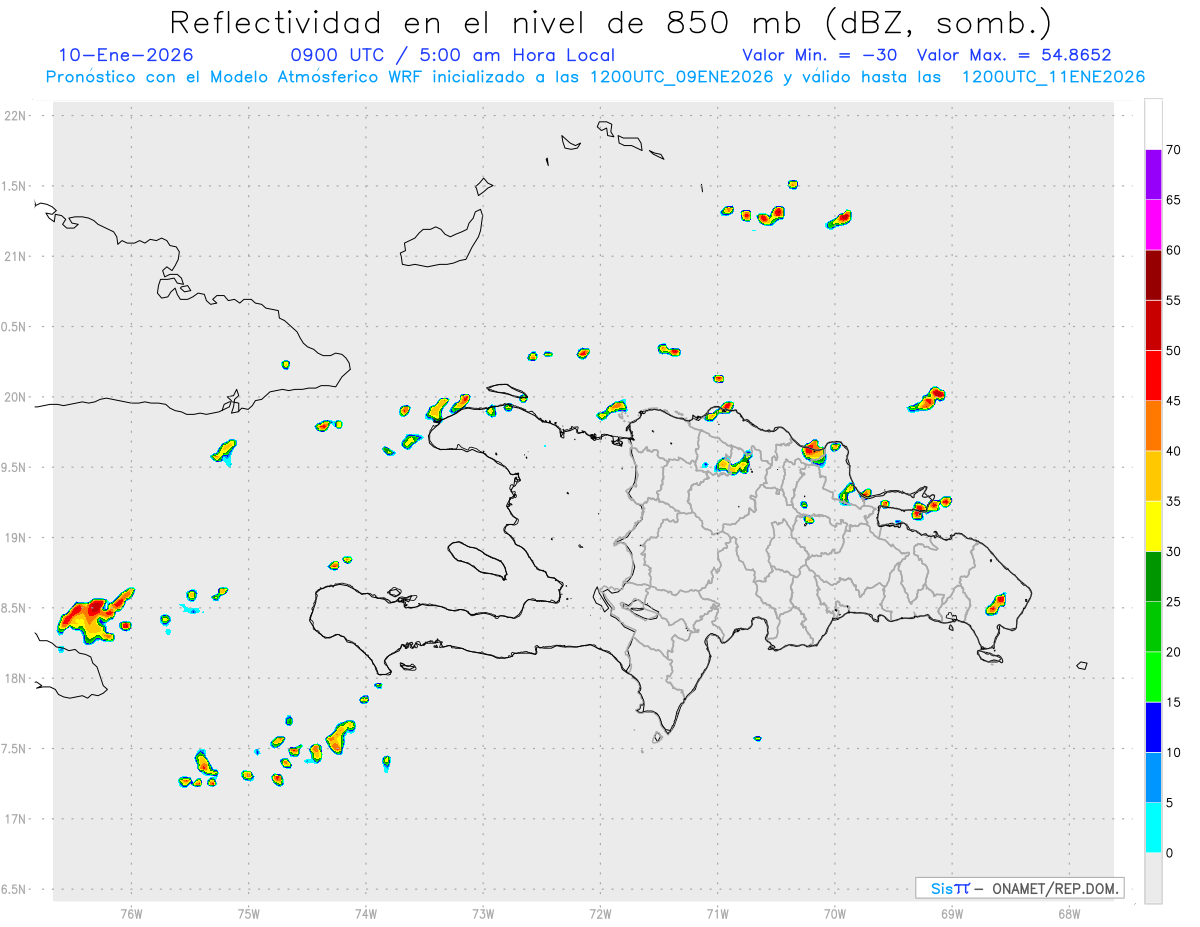
Task: Click the longitude label '71W'
Action: [717, 913]
